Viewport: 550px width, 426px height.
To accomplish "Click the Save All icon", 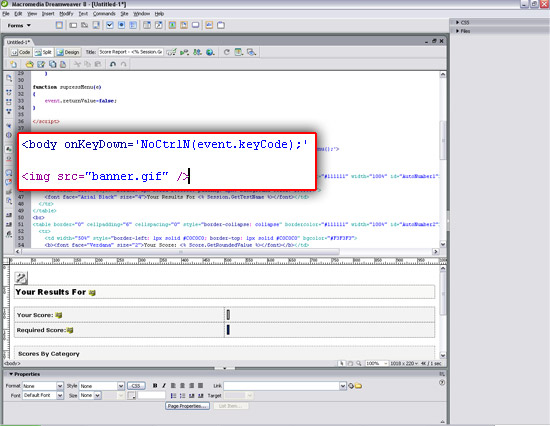I will pyautogui.click(x=53, y=64).
